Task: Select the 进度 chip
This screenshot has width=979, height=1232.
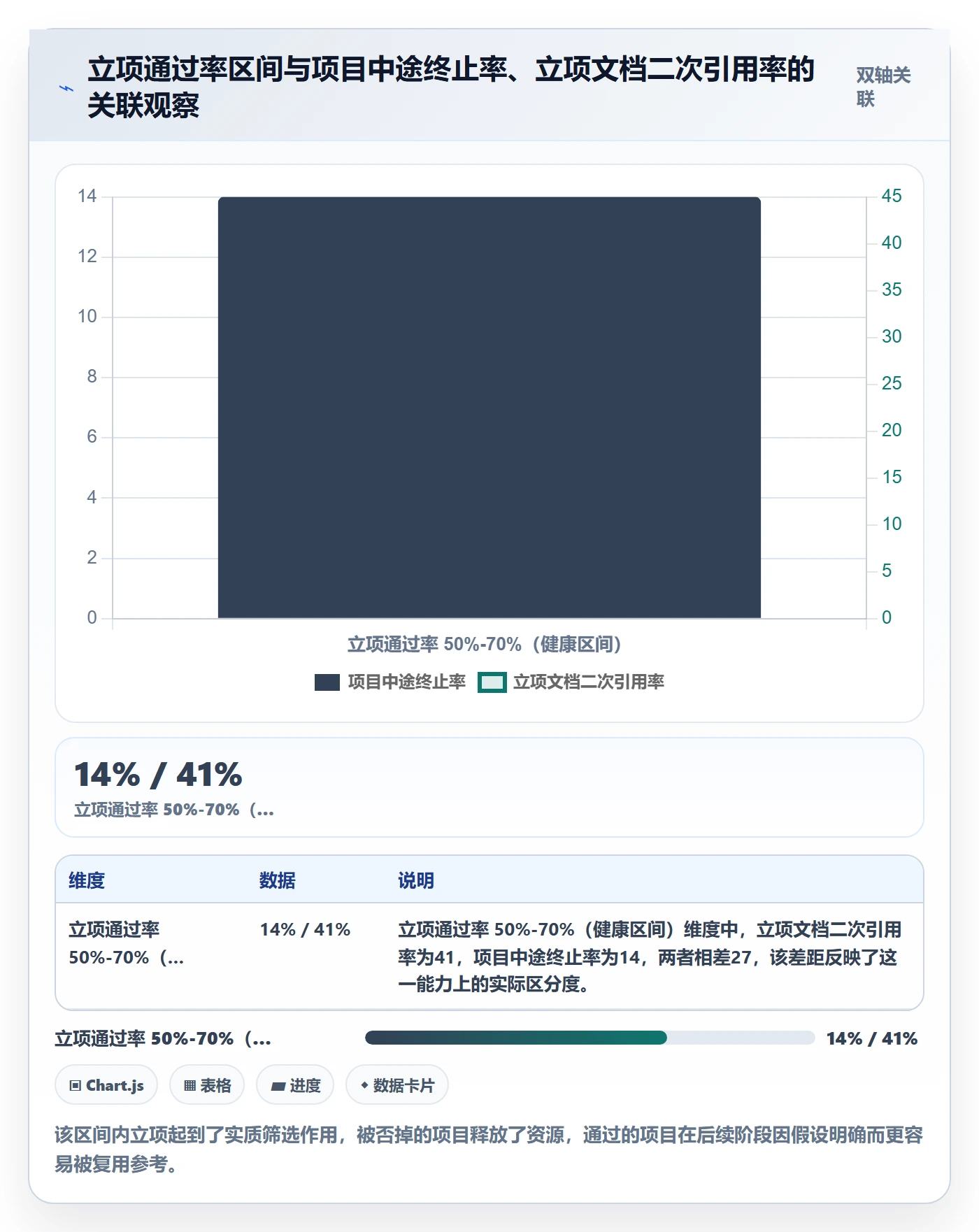Action: (295, 1085)
